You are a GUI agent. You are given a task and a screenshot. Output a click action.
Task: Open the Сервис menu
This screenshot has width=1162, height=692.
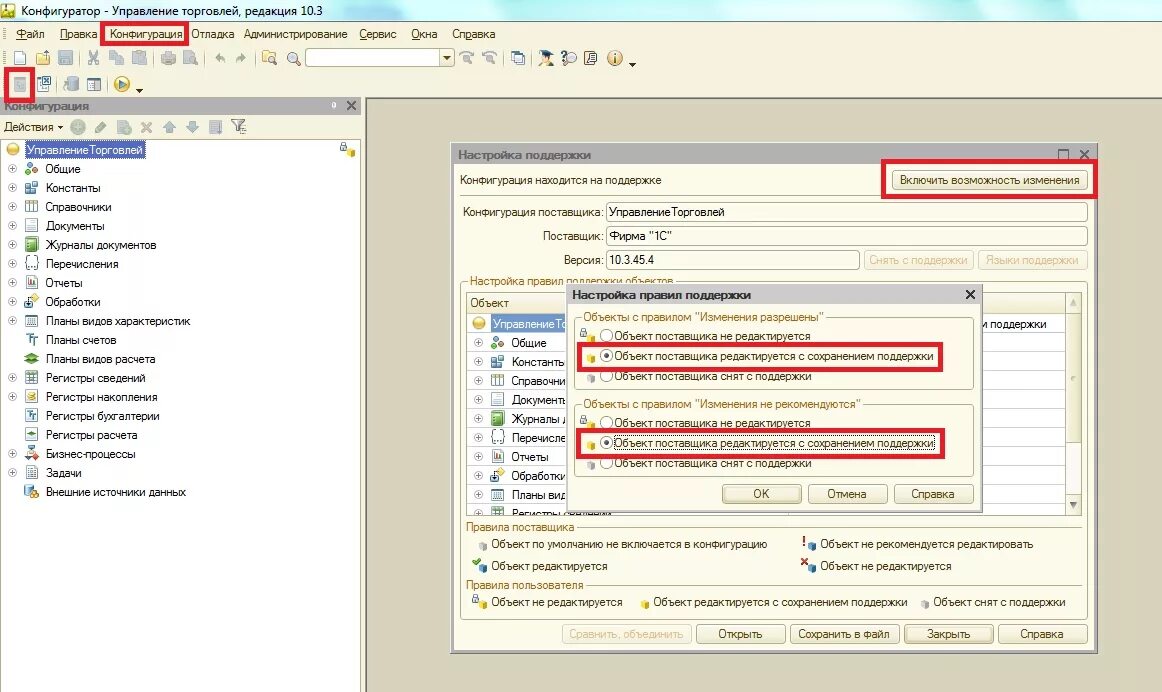(378, 34)
